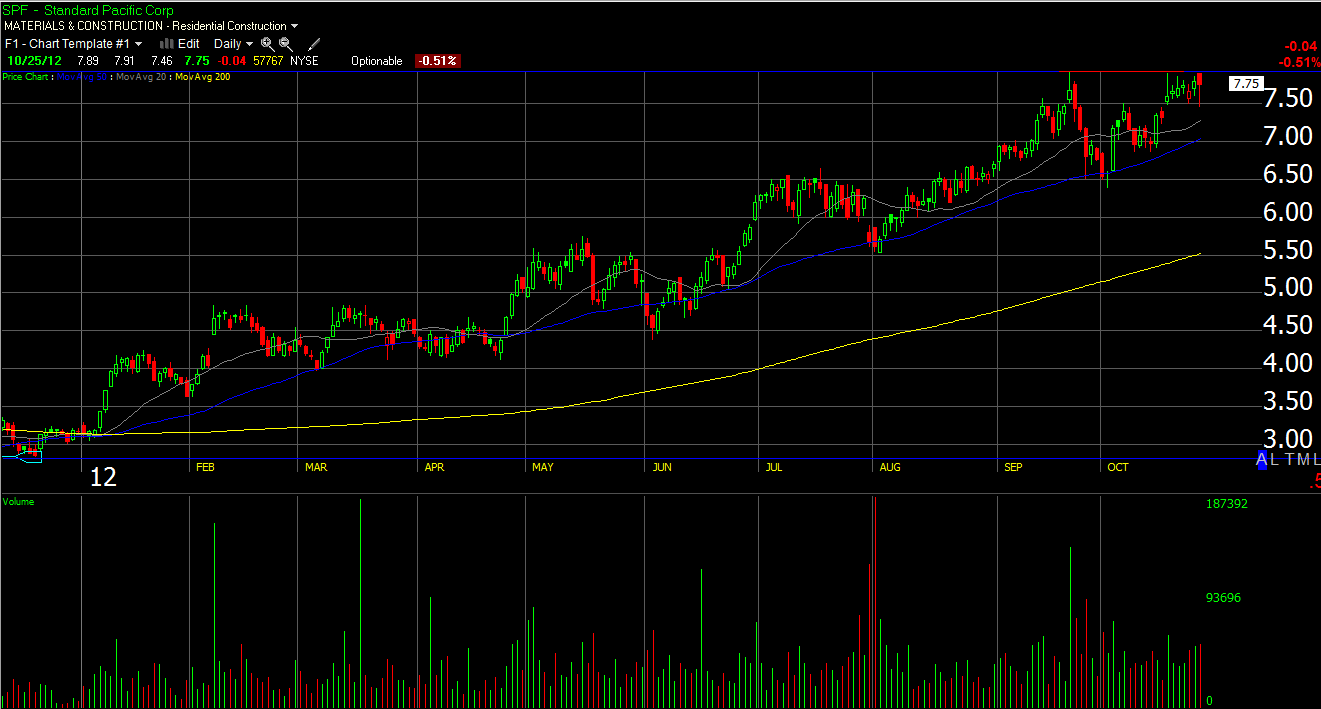This screenshot has width=1321, height=709.
Task: Zoom out with the magnifier minus icon
Action: coord(285,44)
